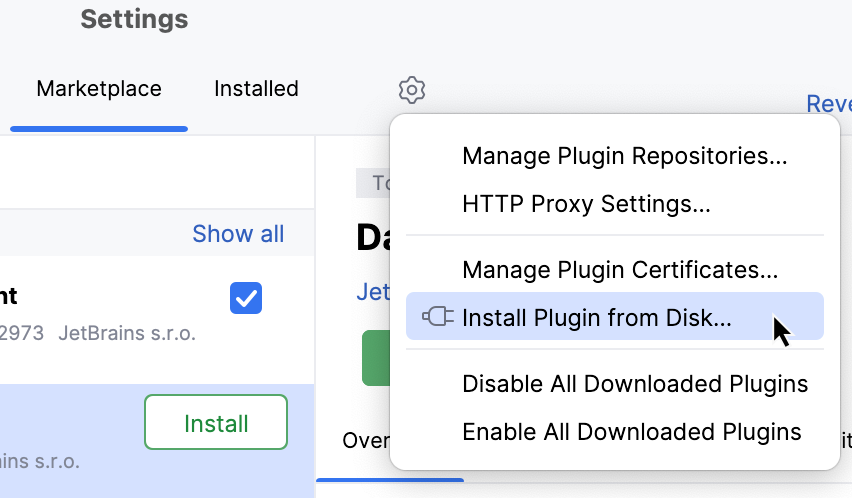The height and width of the screenshot is (498, 852).
Task: Open HTTP Proxy Settings...
Action: (586, 204)
